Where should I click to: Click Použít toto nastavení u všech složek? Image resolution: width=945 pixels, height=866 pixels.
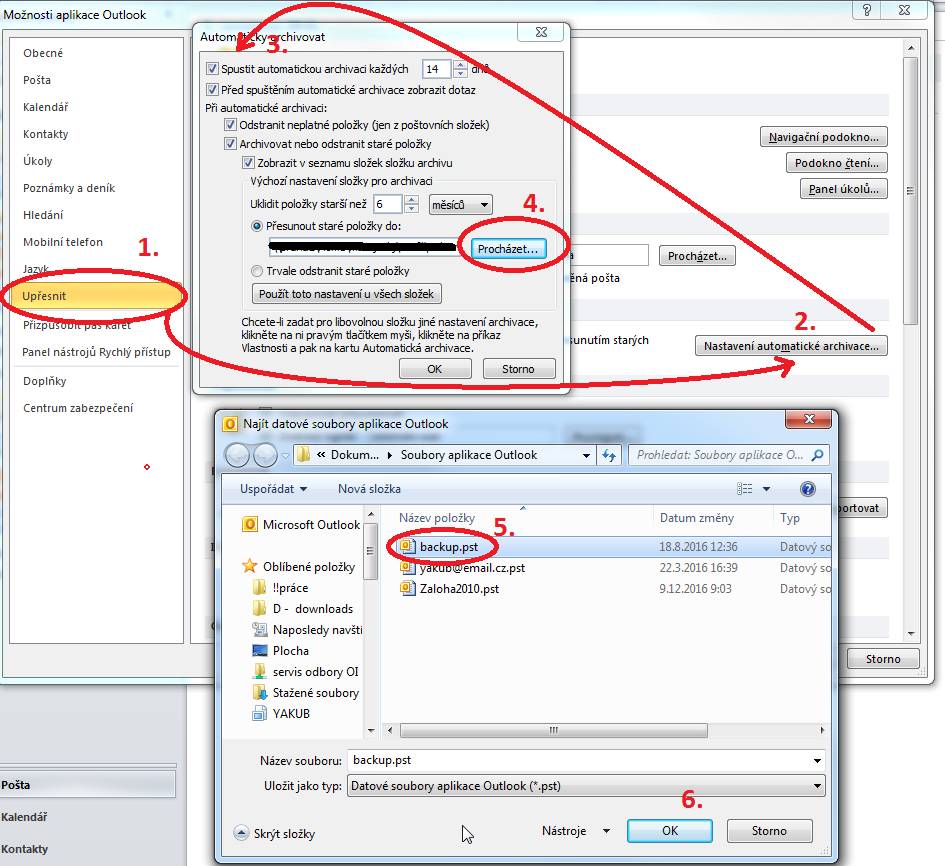(x=347, y=294)
